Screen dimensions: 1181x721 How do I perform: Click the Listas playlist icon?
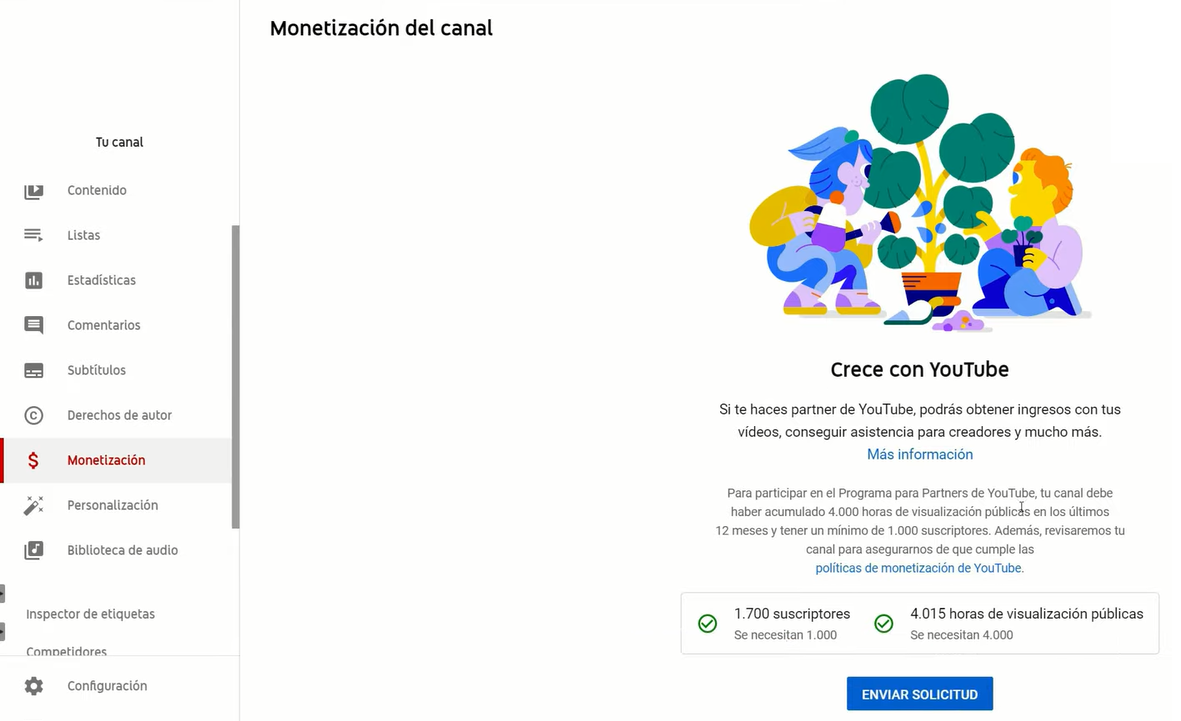pos(33,235)
